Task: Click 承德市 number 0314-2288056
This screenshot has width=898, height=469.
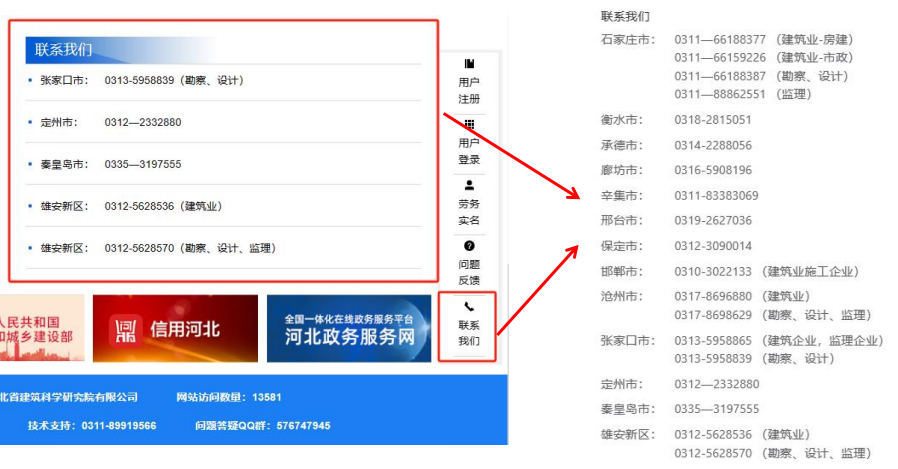Action: (x=712, y=145)
